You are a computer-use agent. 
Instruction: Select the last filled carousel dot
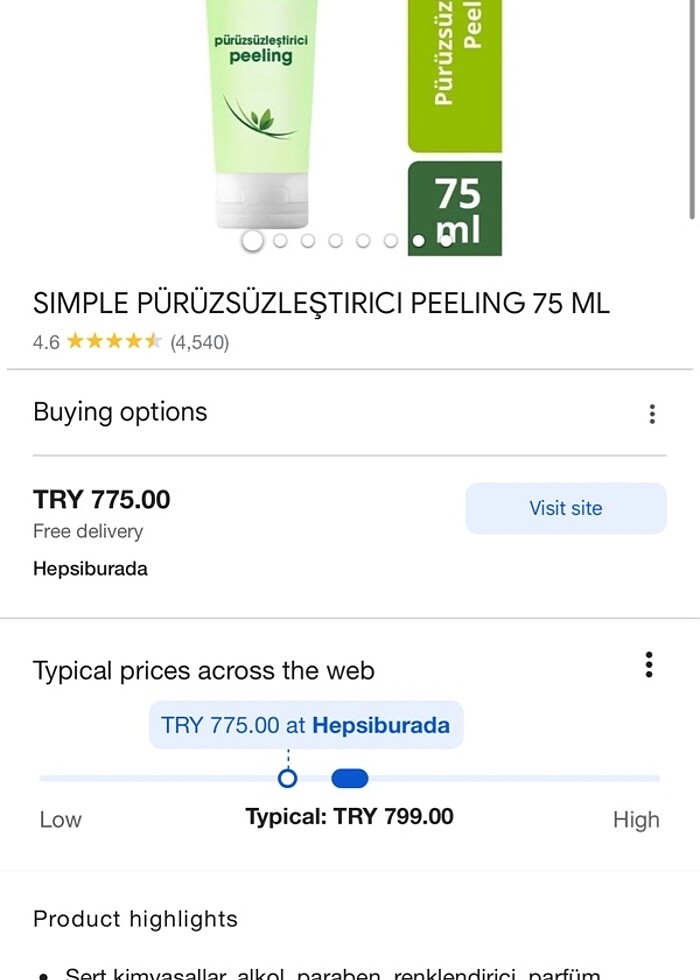[419, 241]
